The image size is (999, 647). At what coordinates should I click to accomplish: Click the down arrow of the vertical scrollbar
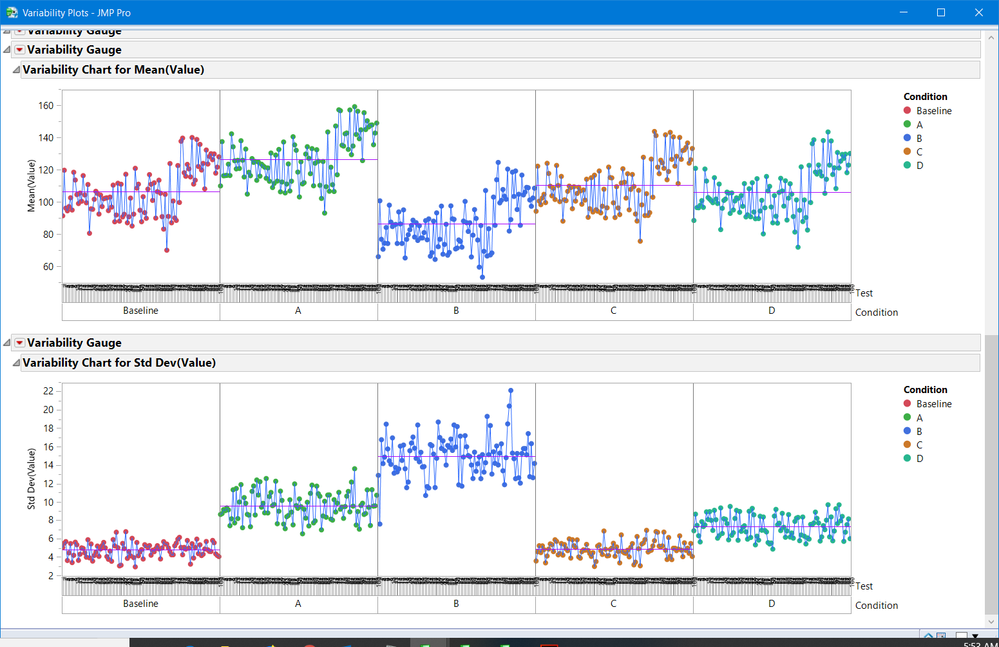(991, 622)
